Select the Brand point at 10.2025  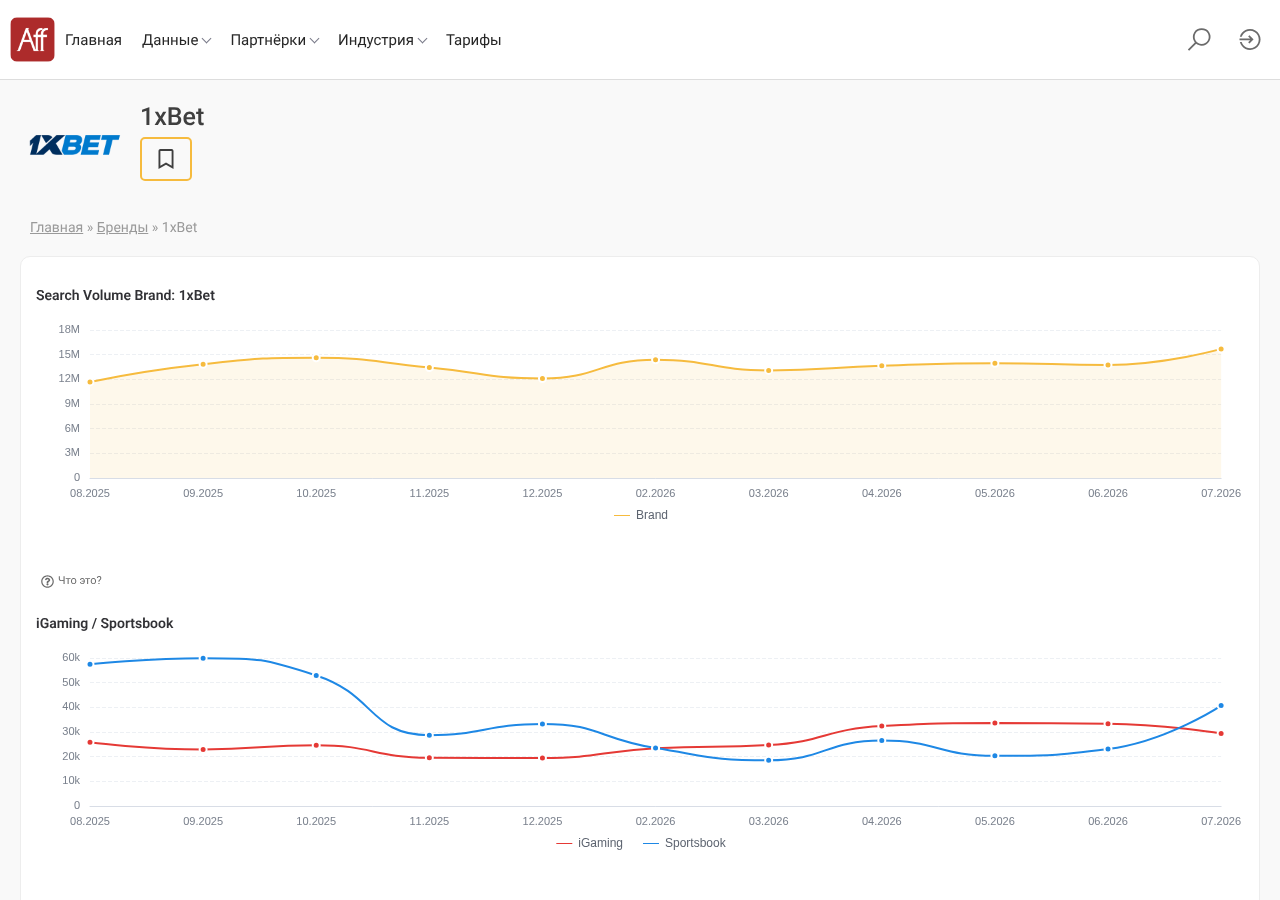coord(316,358)
